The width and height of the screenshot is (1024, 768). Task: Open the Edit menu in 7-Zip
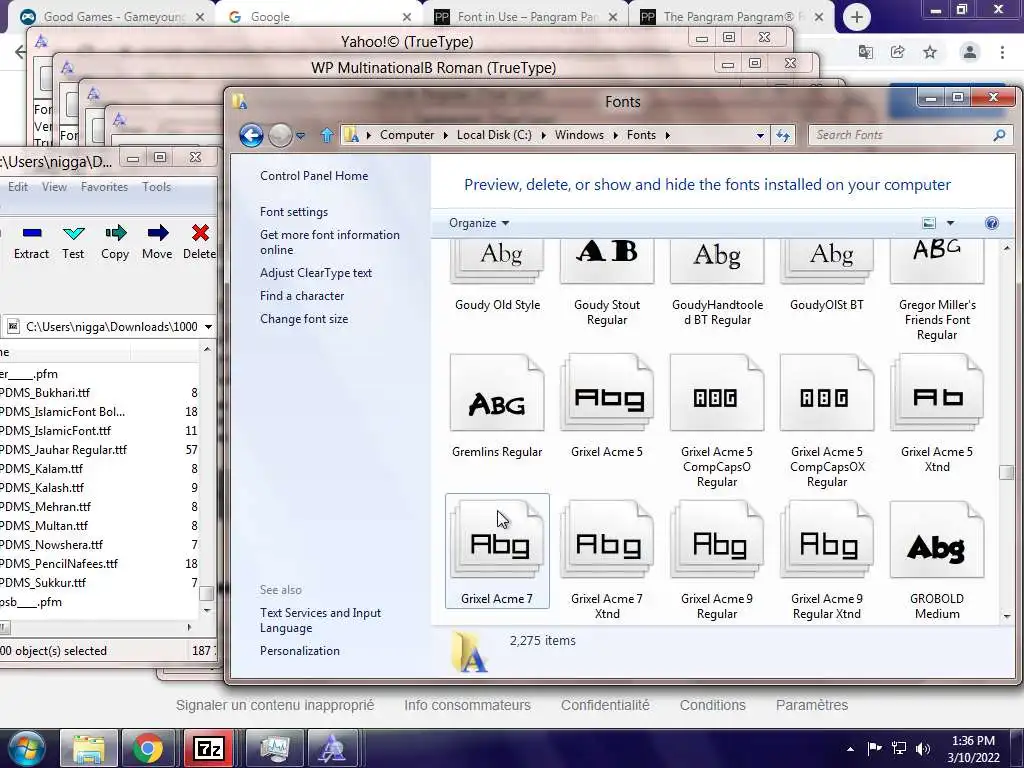[18, 187]
